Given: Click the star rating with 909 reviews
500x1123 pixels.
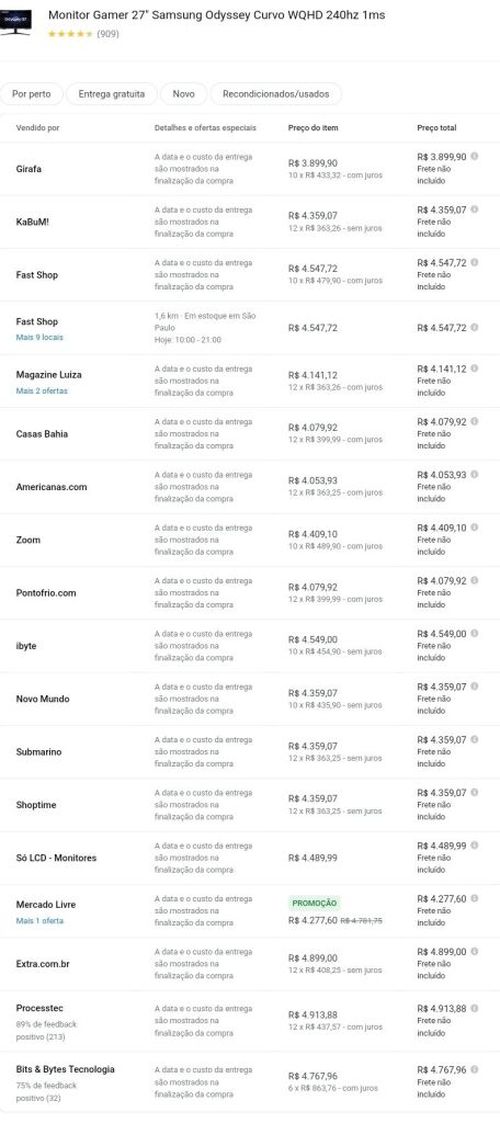Looking at the screenshot, I should [x=70, y=34].
